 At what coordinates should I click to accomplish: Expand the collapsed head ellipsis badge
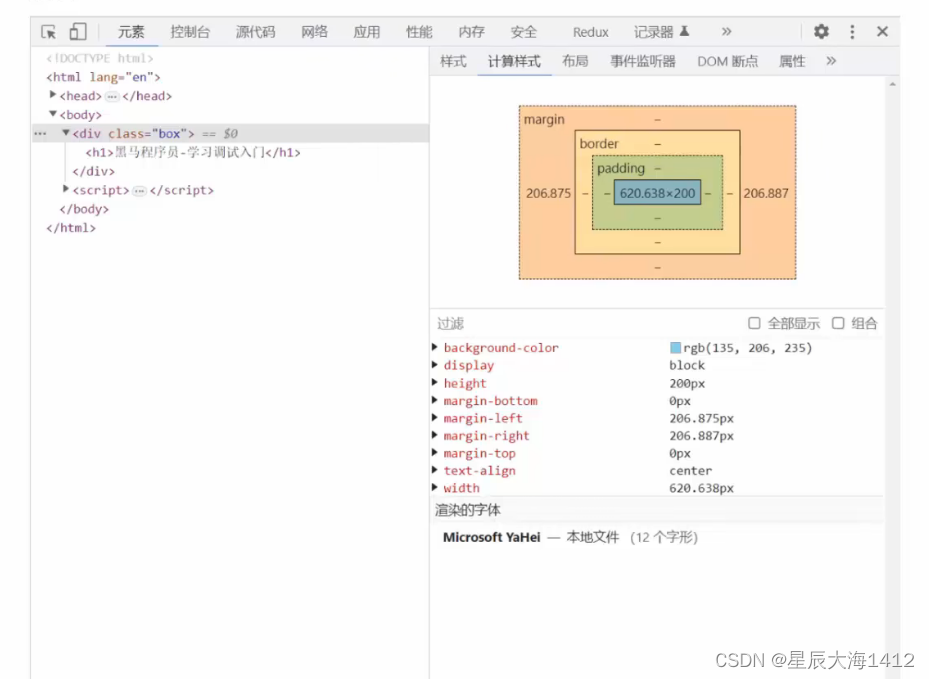(112, 97)
